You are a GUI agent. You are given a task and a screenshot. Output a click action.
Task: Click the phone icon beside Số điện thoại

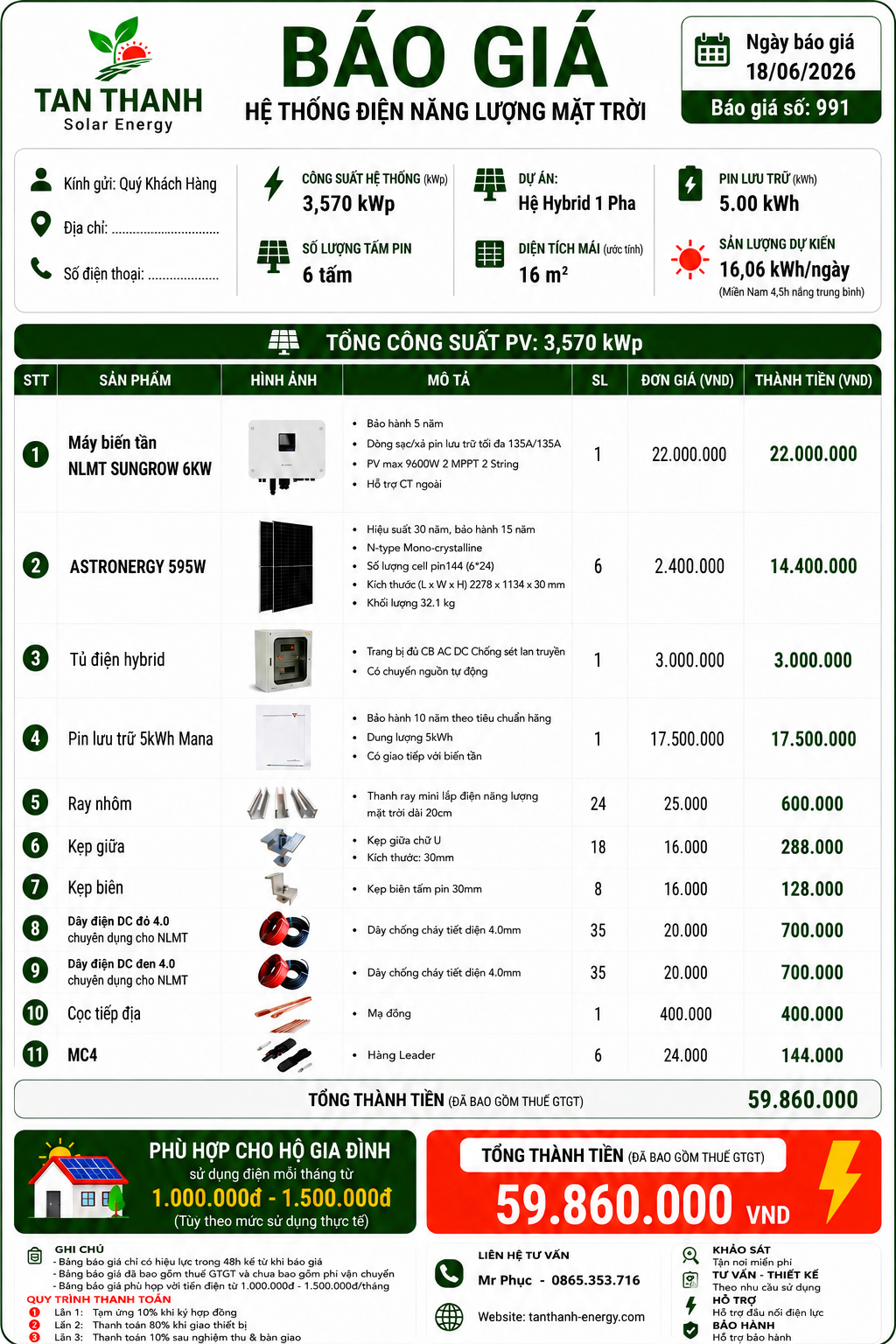[41, 268]
